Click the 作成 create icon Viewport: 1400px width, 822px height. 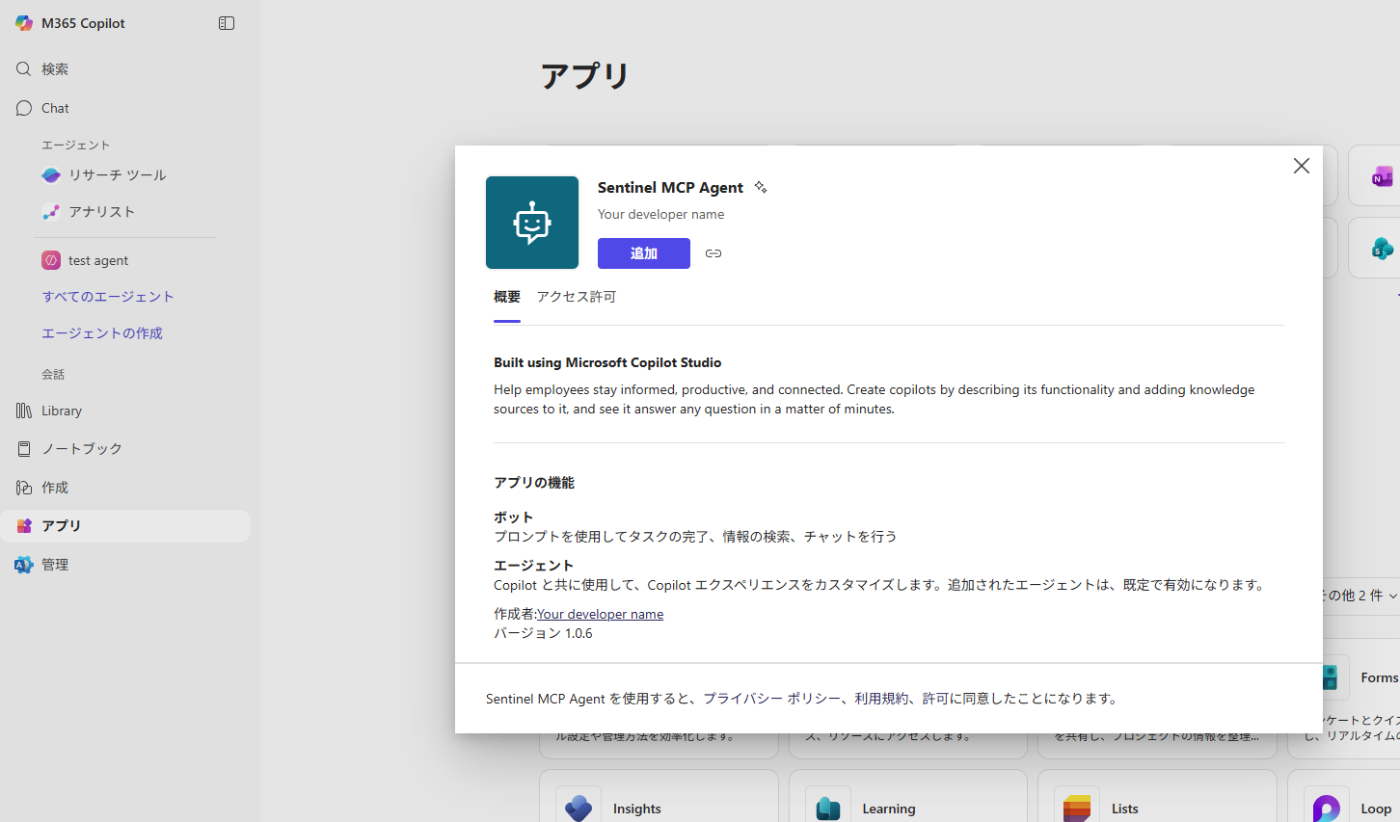pyautogui.click(x=24, y=488)
